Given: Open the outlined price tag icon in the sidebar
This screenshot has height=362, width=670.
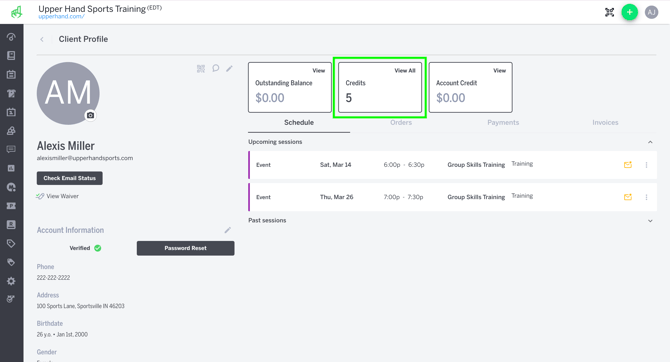Looking at the screenshot, I should pyautogui.click(x=11, y=243).
